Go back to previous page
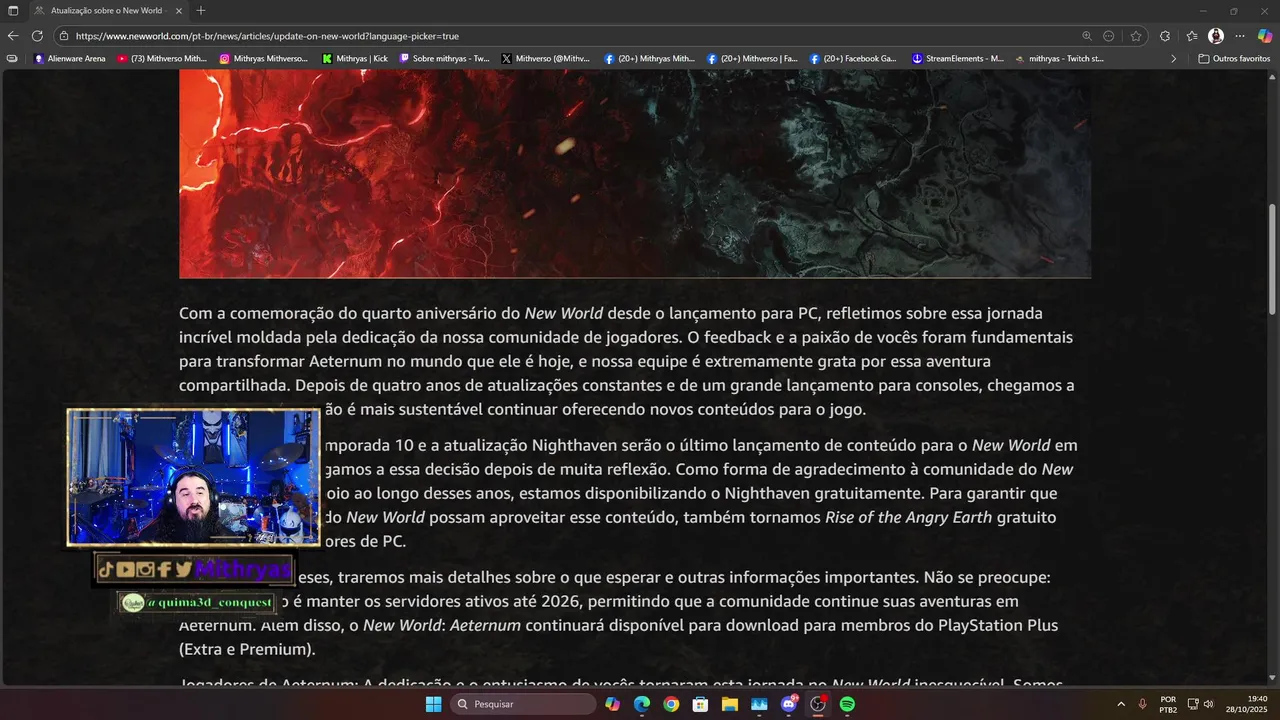Image resolution: width=1280 pixels, height=720 pixels. (13, 36)
